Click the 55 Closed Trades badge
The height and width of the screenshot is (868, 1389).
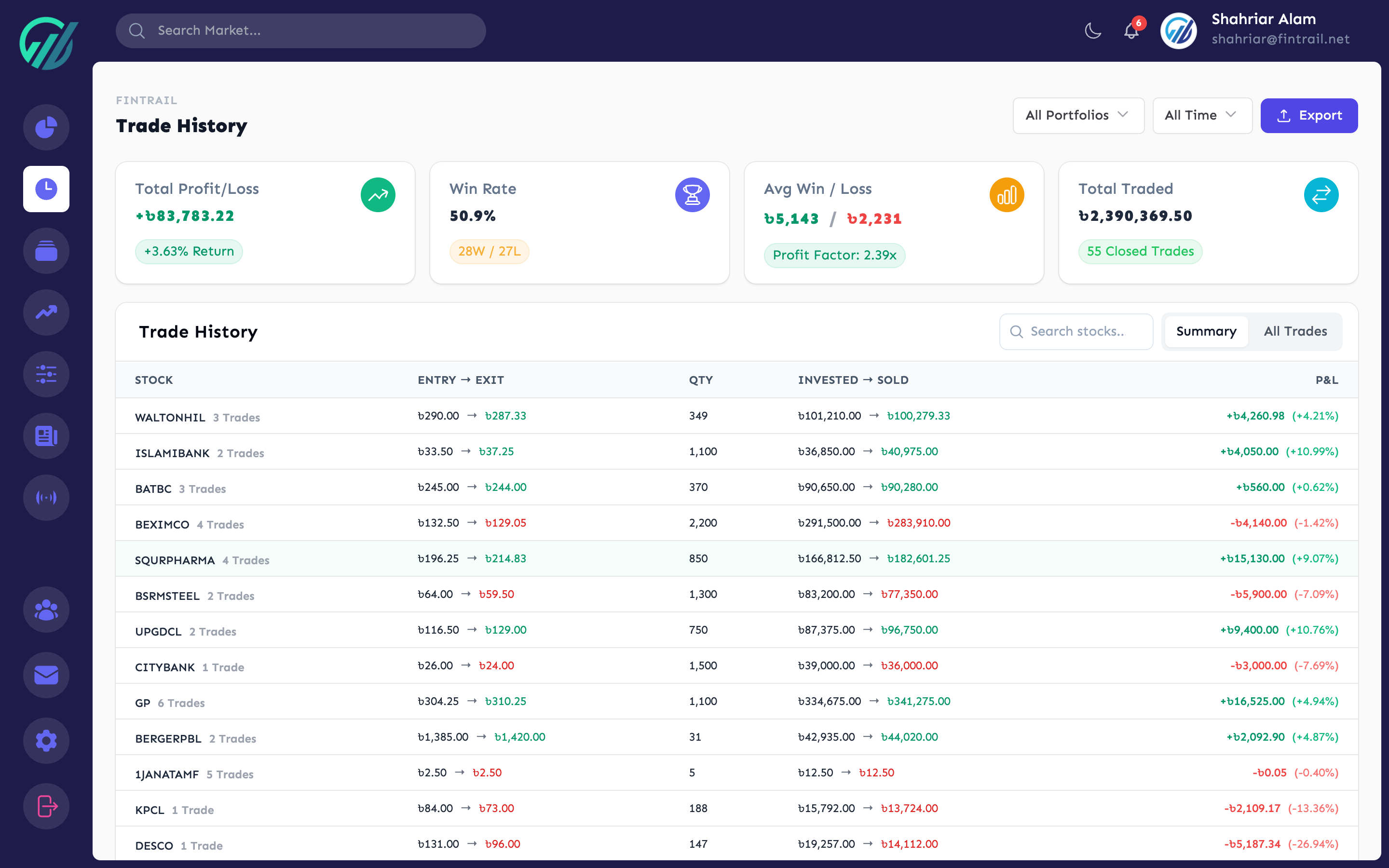coord(1140,251)
